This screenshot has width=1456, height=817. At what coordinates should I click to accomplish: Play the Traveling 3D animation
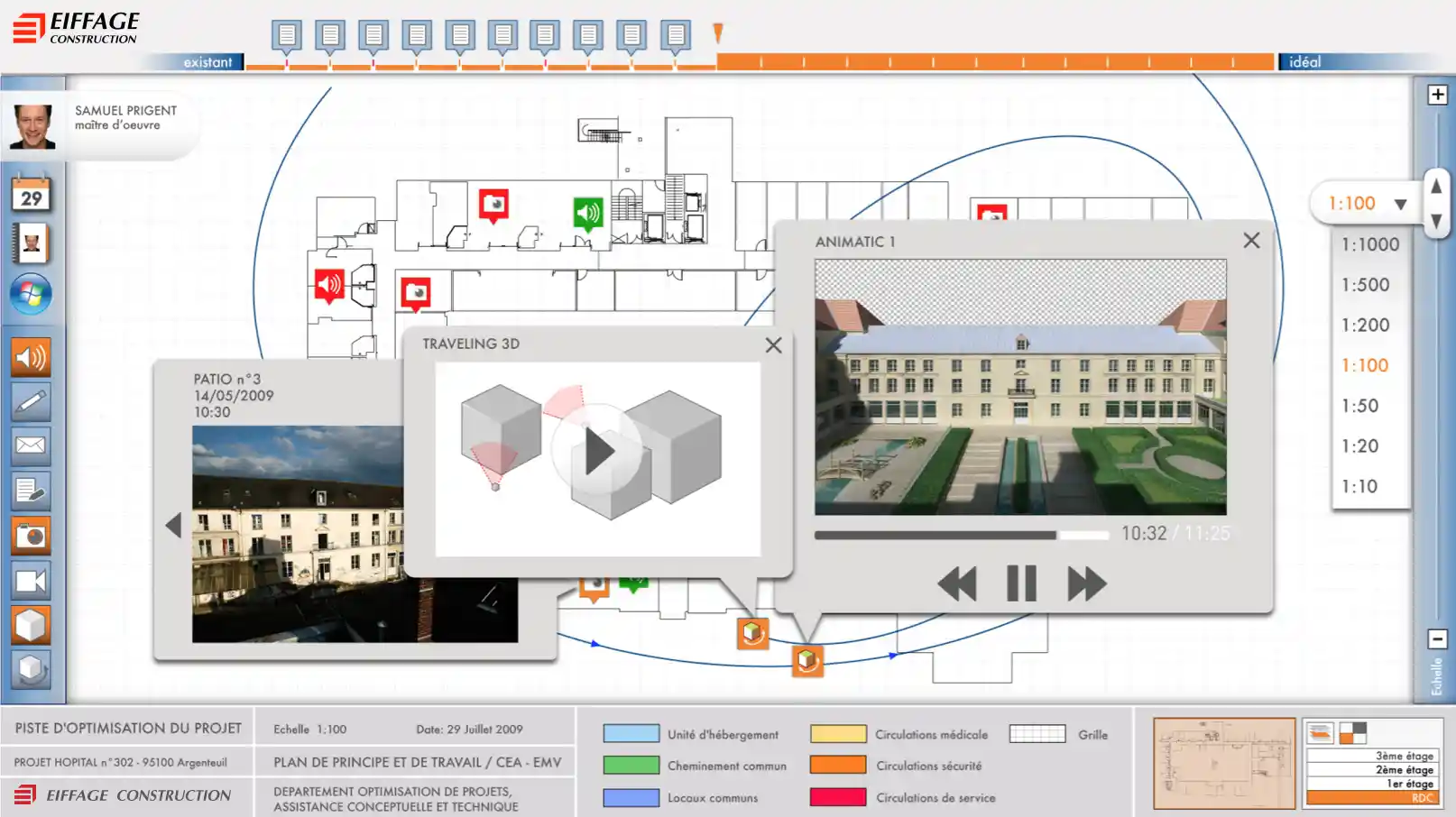596,452
